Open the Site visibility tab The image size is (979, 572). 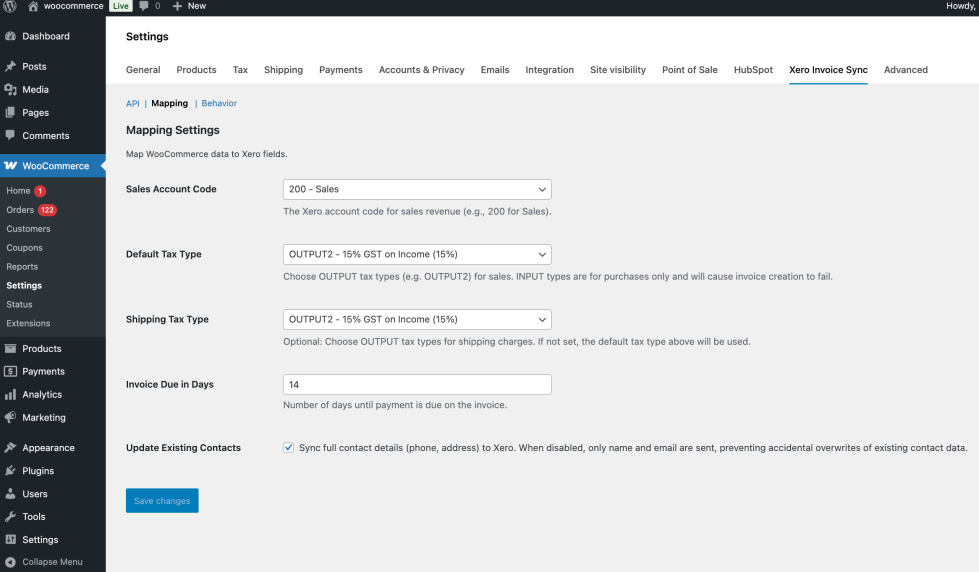click(618, 70)
